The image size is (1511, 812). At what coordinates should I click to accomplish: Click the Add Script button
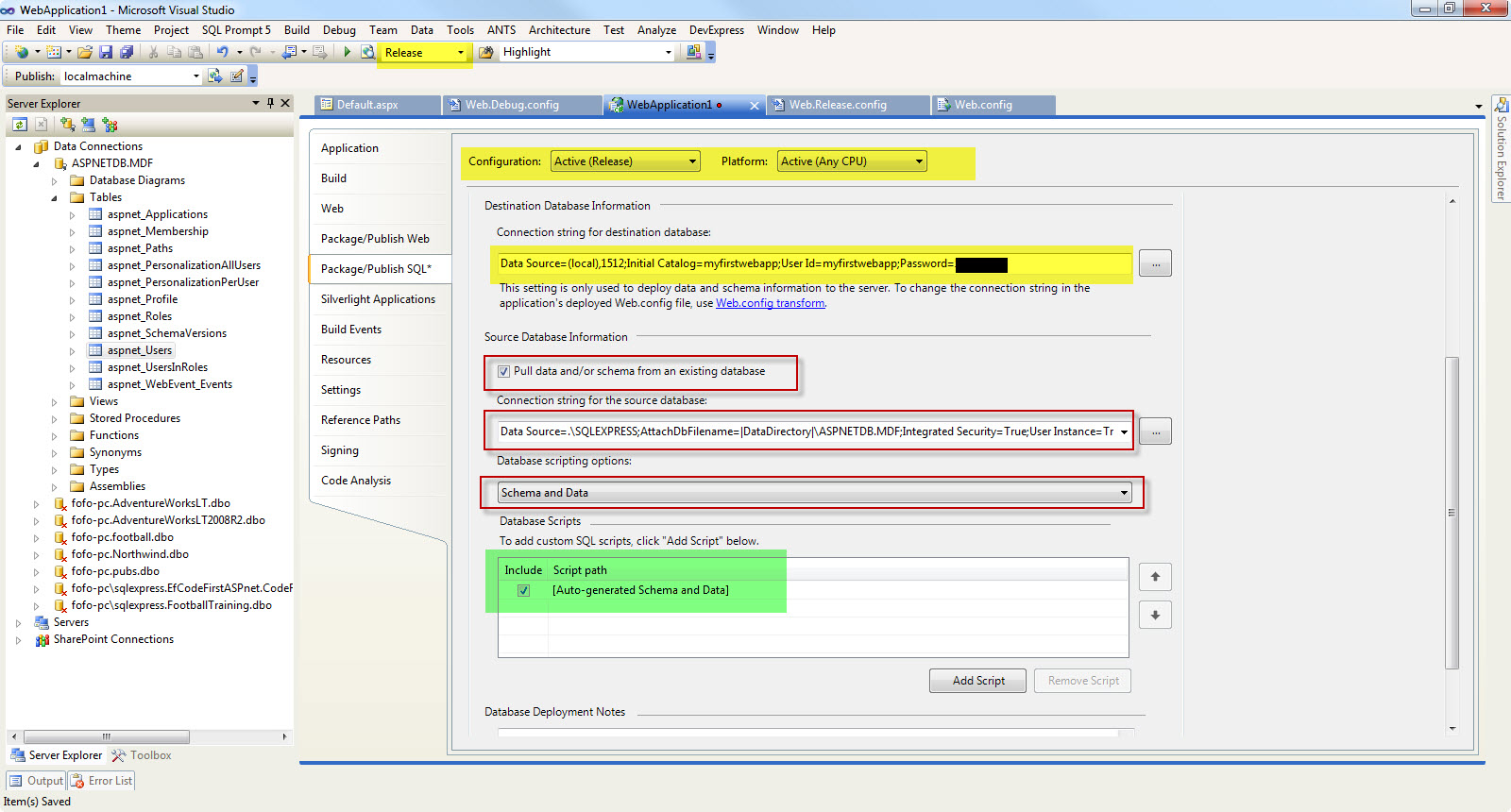click(x=978, y=681)
